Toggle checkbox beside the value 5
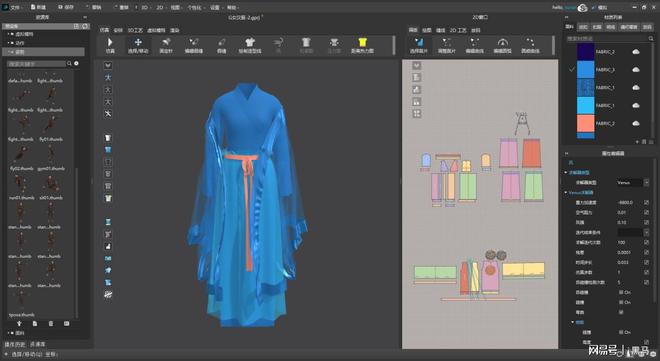Viewport: 660px width, 361px height. pyautogui.click(x=647, y=282)
